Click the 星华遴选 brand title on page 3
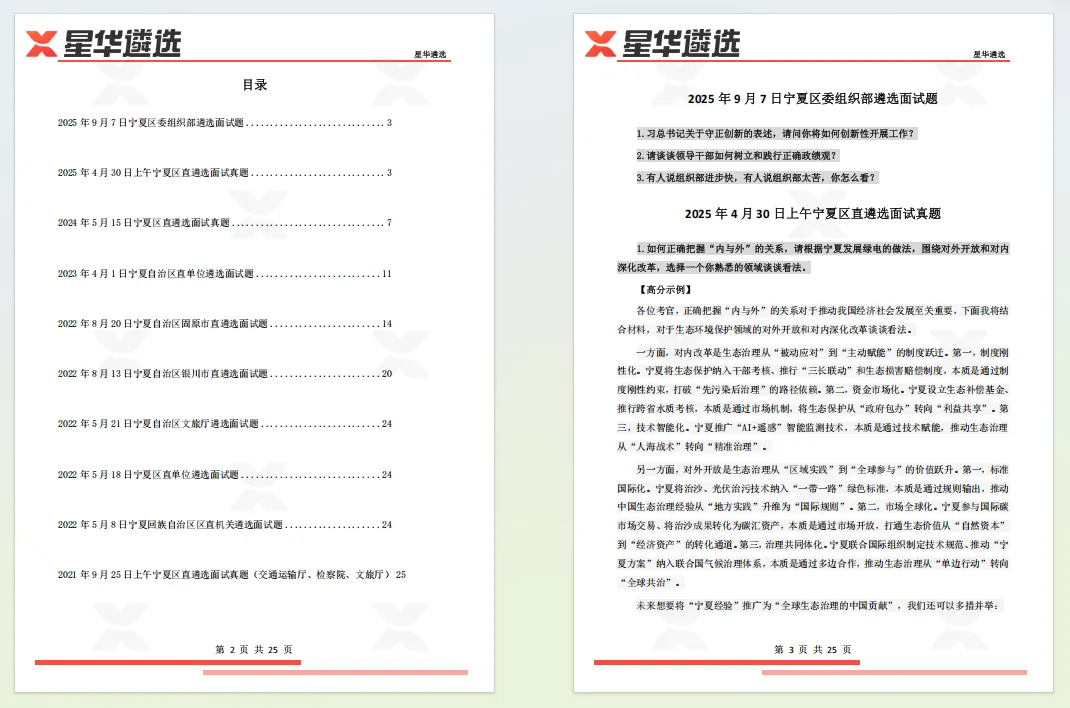This screenshot has width=1070, height=708. coord(681,43)
